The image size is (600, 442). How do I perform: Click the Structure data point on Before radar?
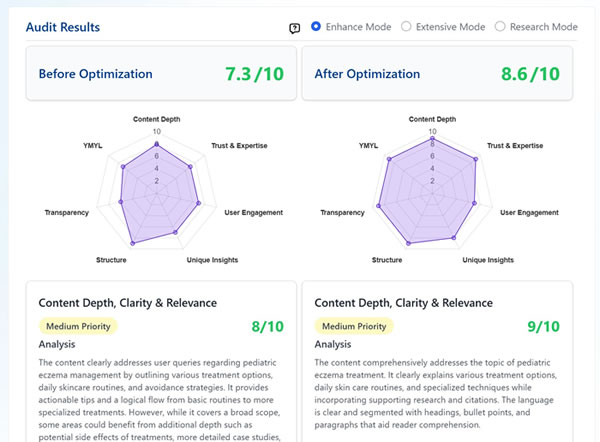coord(133,243)
